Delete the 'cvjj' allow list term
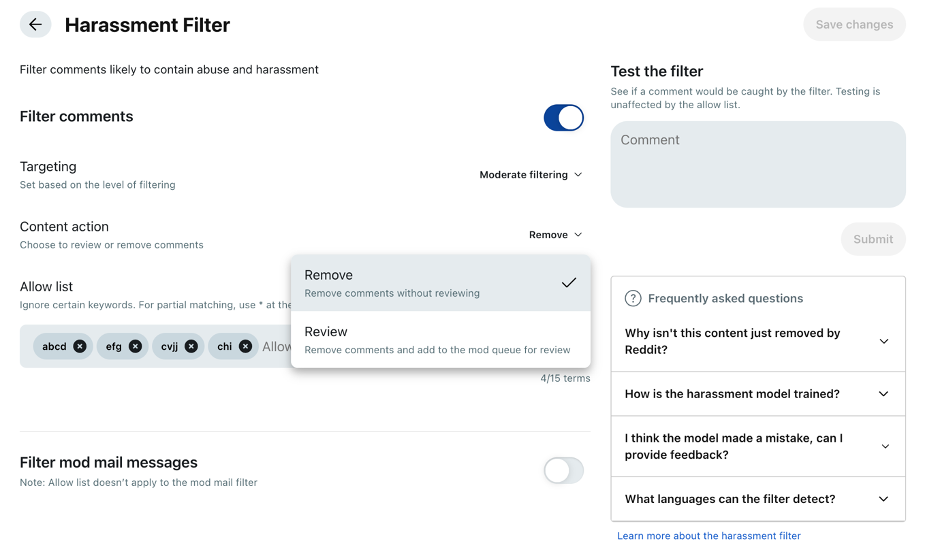Screen dimensions: 941x554 pos(191,346)
